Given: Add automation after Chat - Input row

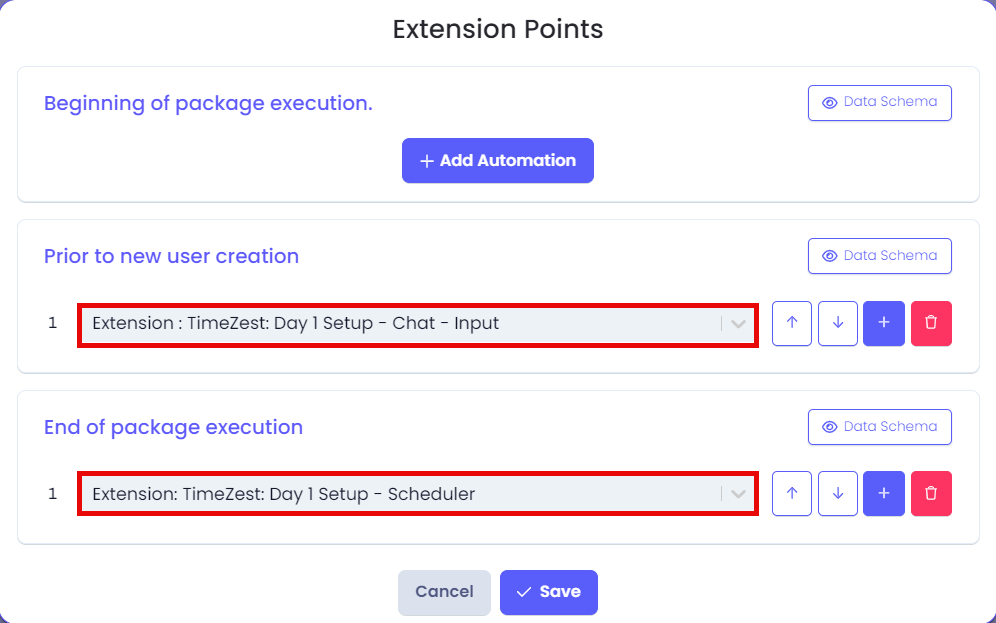Looking at the screenshot, I should point(884,323).
